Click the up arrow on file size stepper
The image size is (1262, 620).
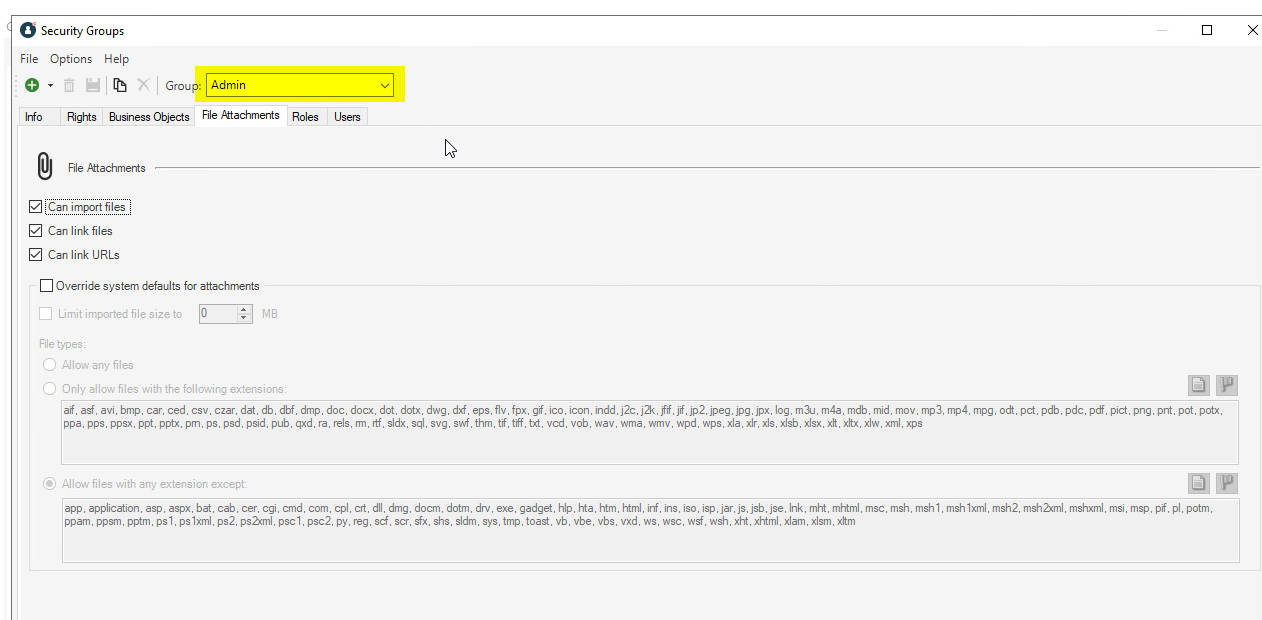245,309
